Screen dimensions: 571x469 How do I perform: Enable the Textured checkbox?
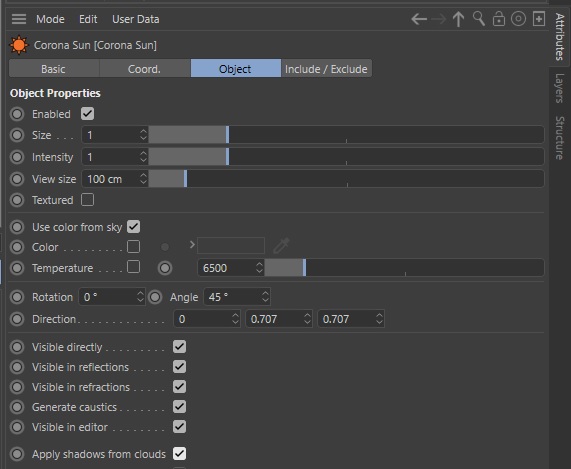(x=87, y=200)
